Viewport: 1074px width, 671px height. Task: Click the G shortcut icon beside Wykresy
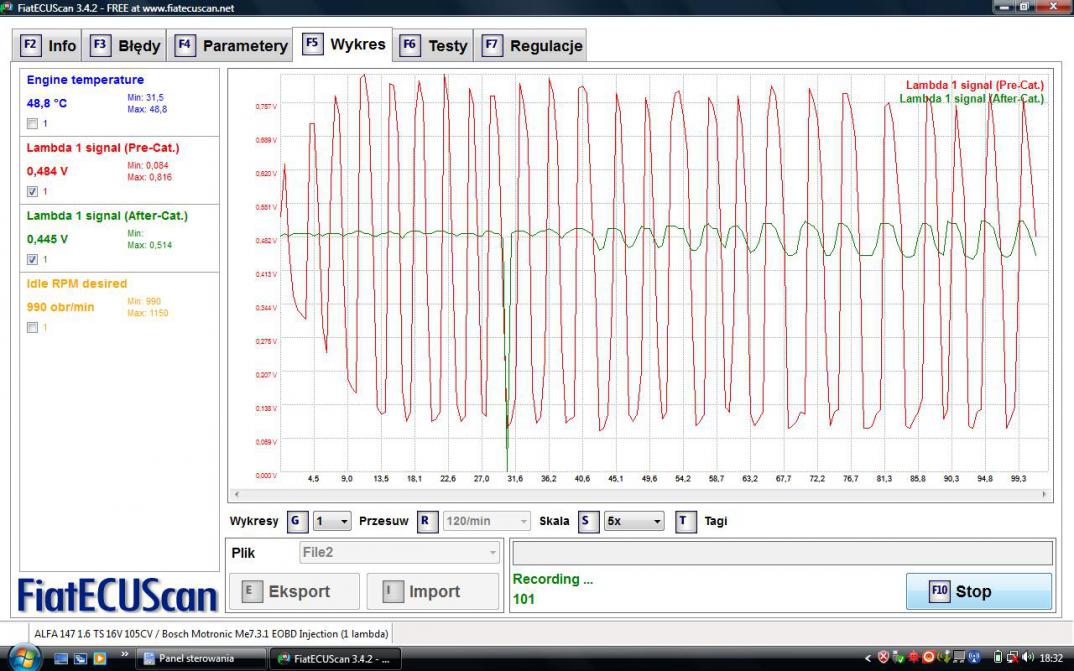(297, 521)
